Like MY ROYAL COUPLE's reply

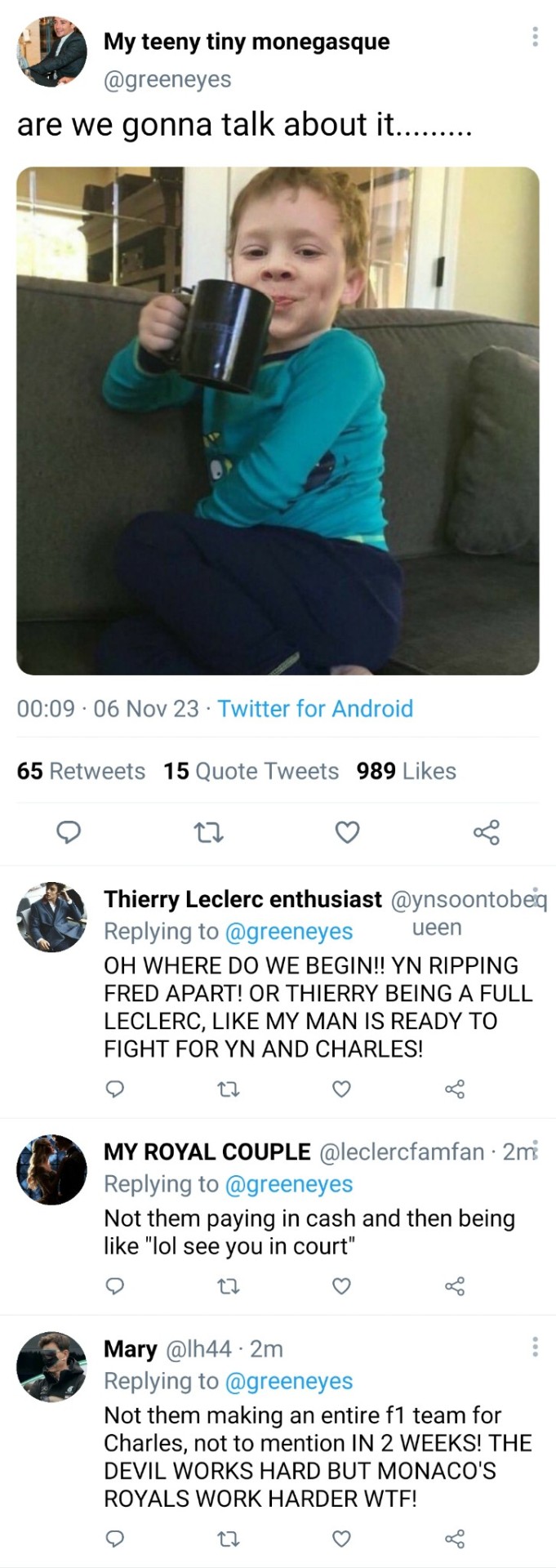[x=341, y=1286]
